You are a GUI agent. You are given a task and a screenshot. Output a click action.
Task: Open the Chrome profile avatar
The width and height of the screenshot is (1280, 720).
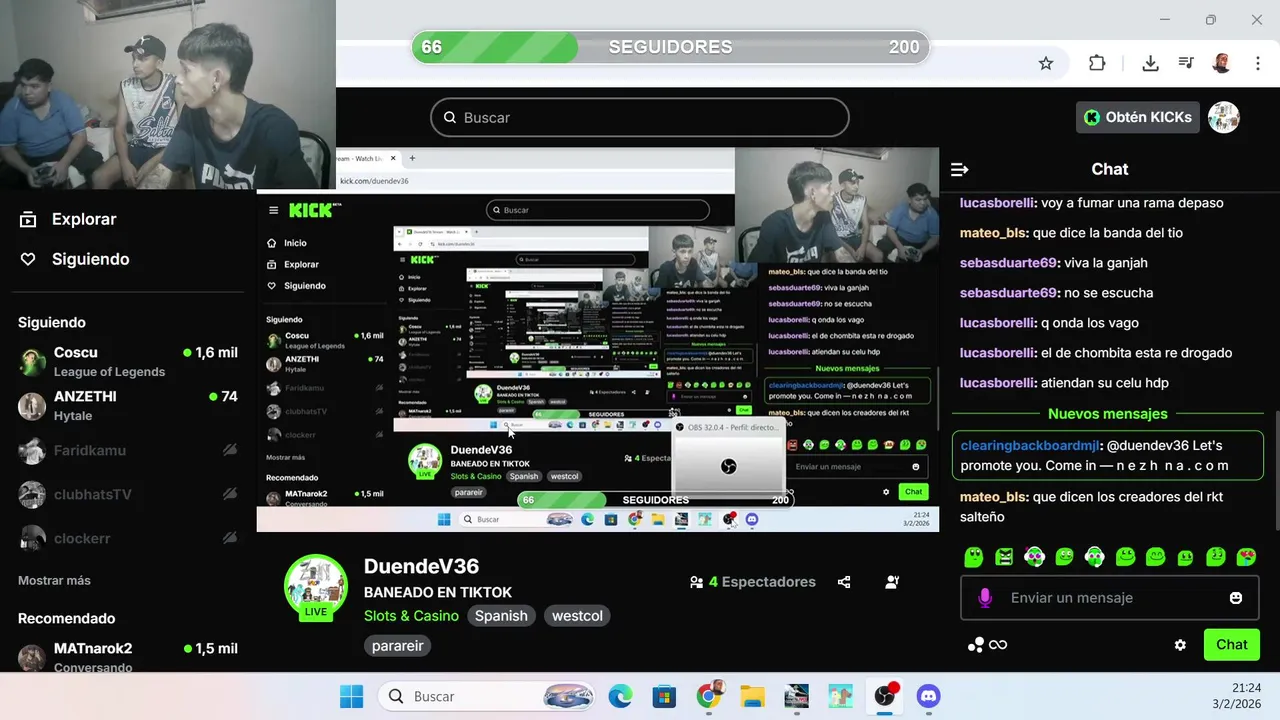tap(1221, 63)
